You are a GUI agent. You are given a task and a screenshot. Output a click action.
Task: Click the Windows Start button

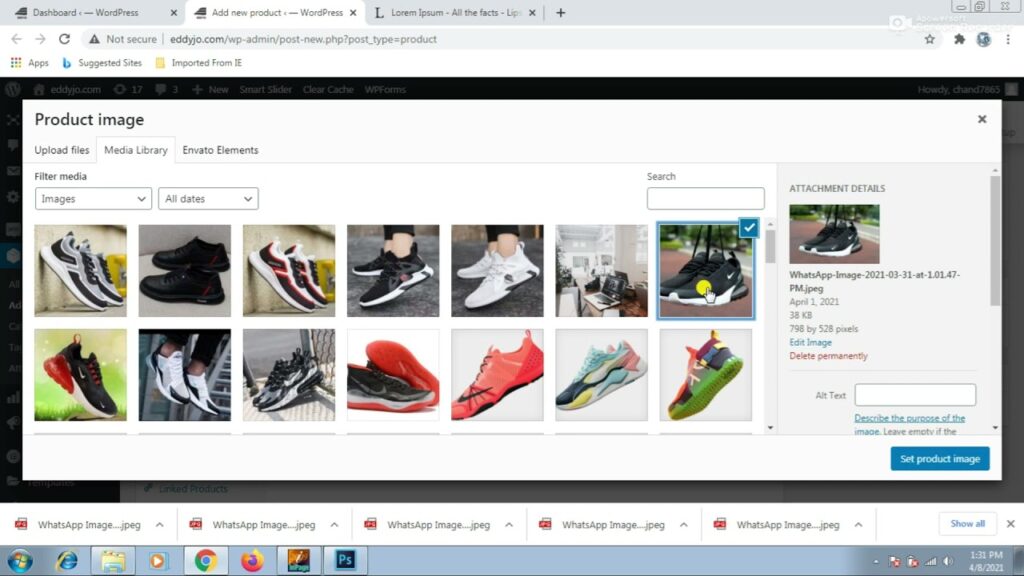(19, 560)
